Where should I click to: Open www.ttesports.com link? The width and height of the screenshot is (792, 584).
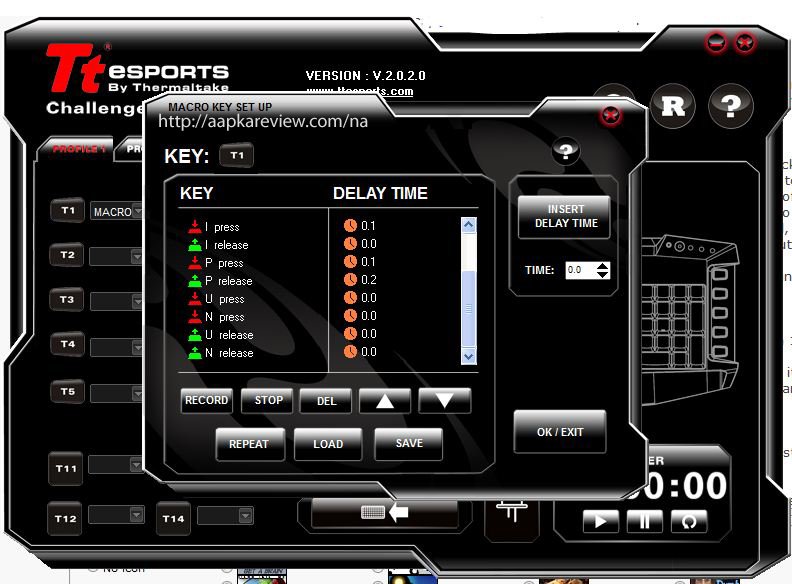pos(360,91)
